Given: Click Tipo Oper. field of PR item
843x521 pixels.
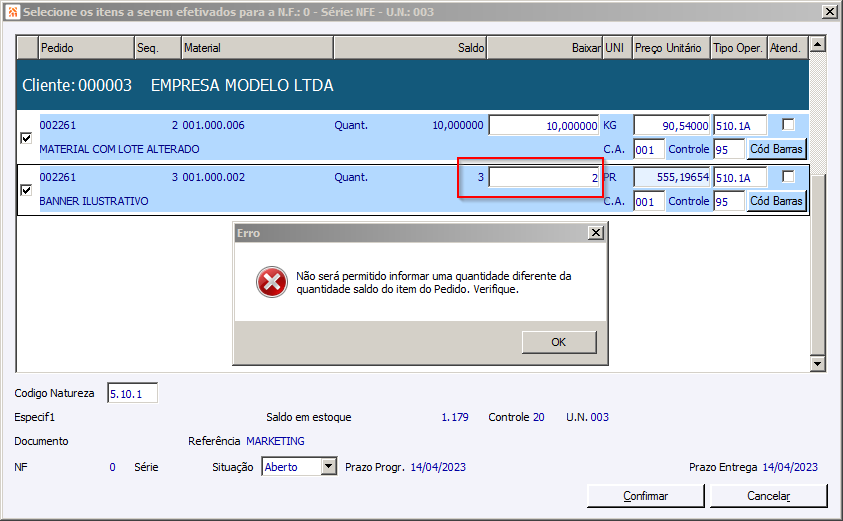Looking at the screenshot, I should [x=740, y=177].
